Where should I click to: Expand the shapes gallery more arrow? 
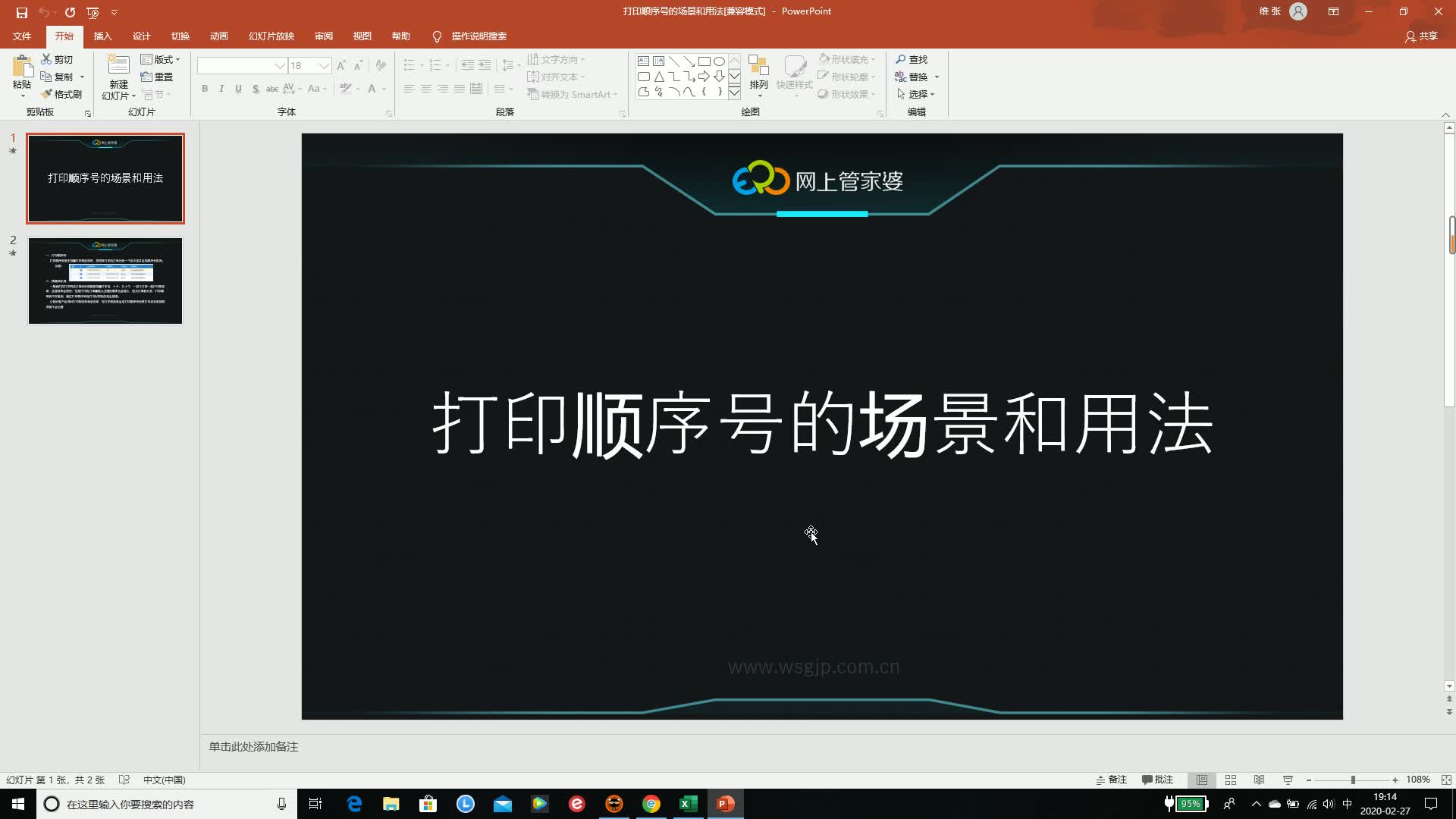coord(734,93)
